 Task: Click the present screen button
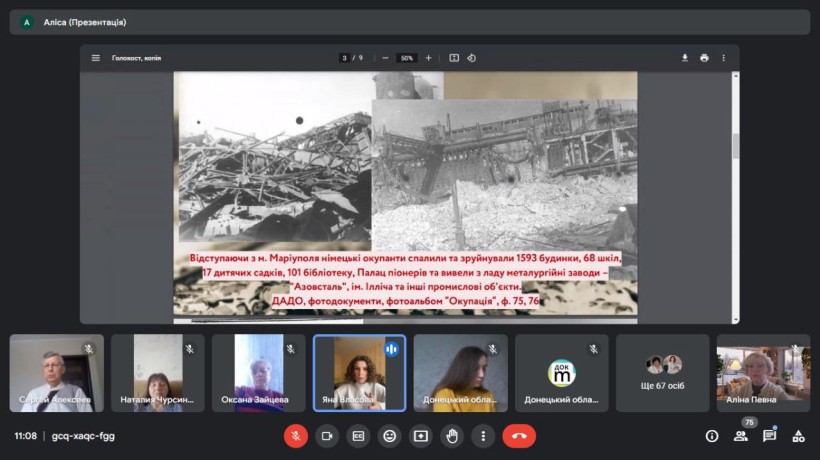click(x=421, y=436)
